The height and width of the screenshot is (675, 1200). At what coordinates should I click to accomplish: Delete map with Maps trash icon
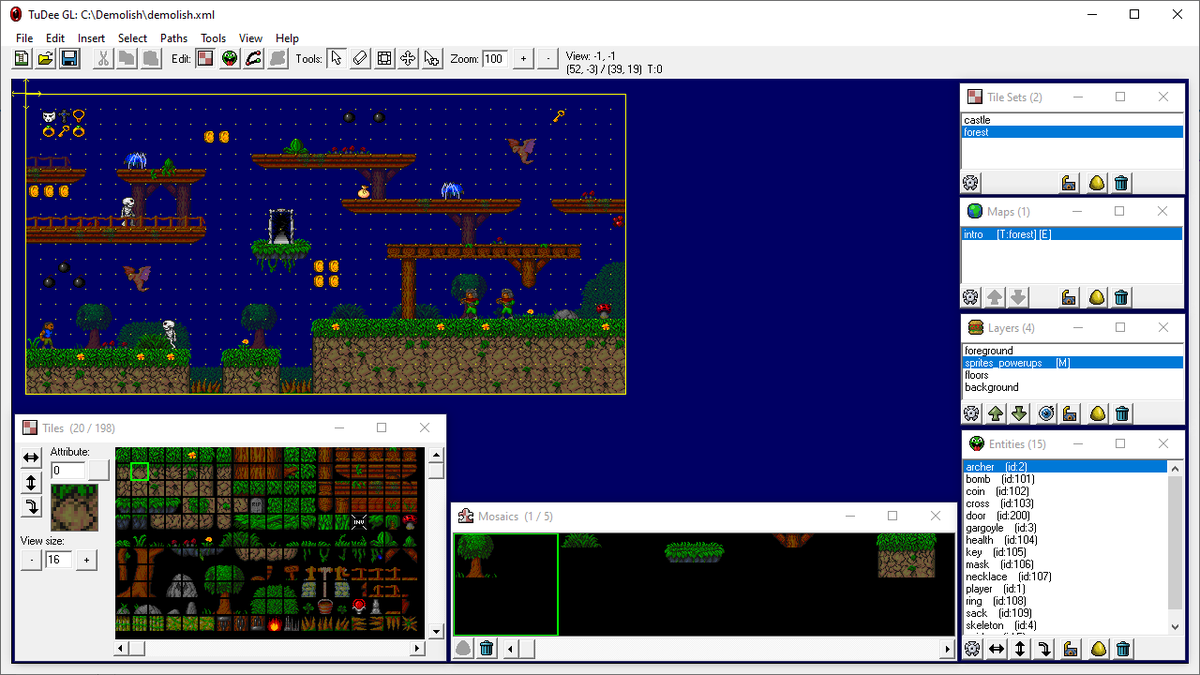click(1122, 297)
